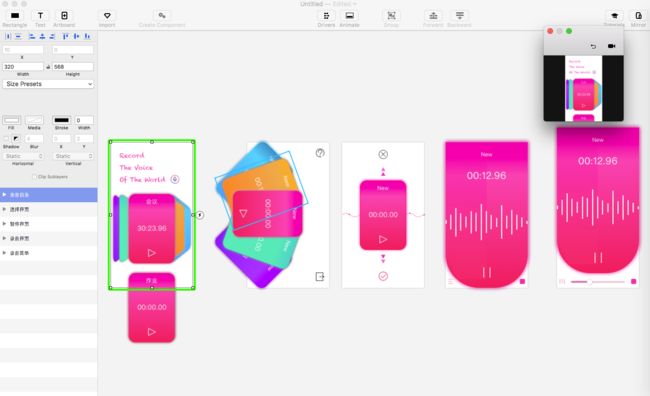Toggle the aspect ratio lock between Width and Height
Screen dimensions: 650x396
48,67
